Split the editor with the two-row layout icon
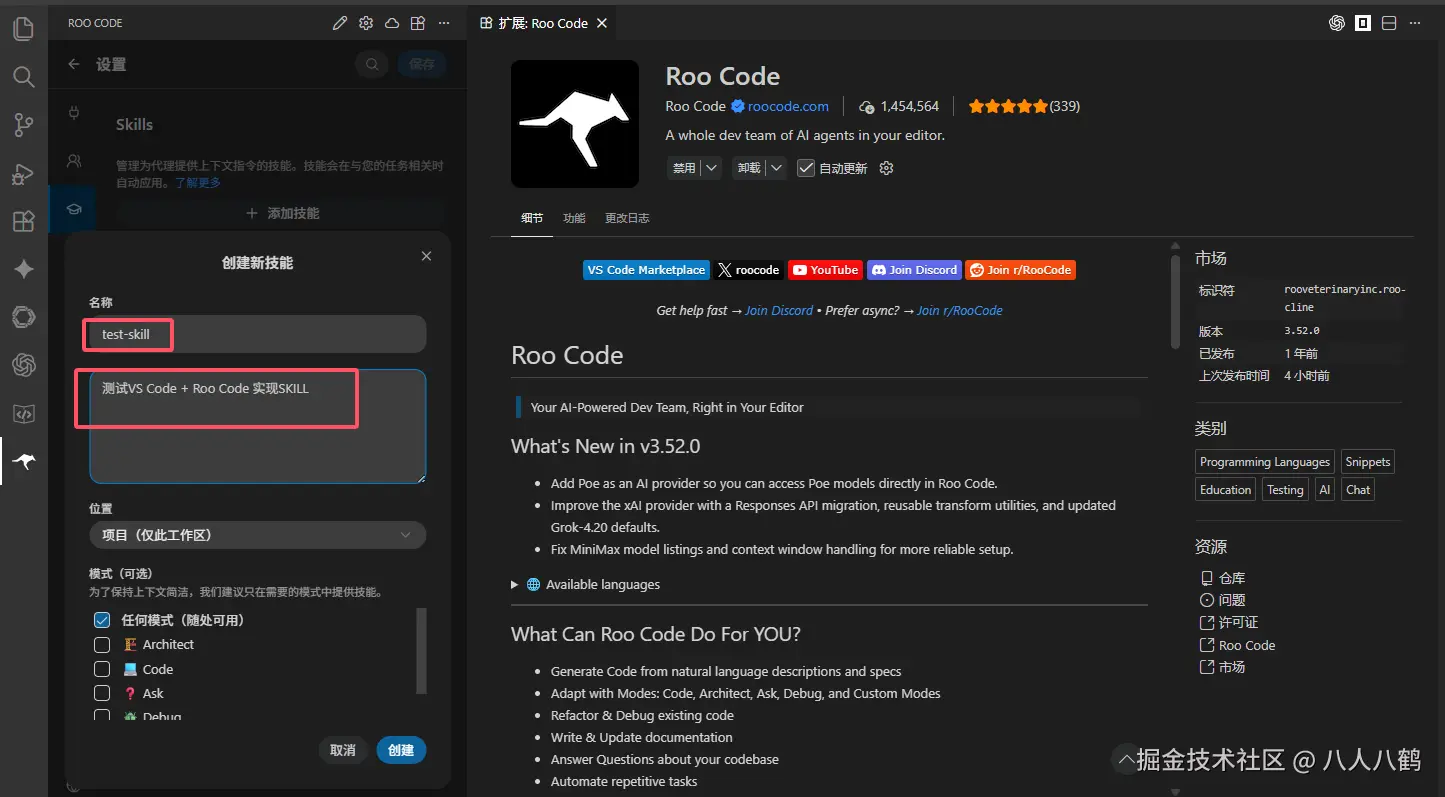The image size is (1445, 797). (x=1389, y=23)
